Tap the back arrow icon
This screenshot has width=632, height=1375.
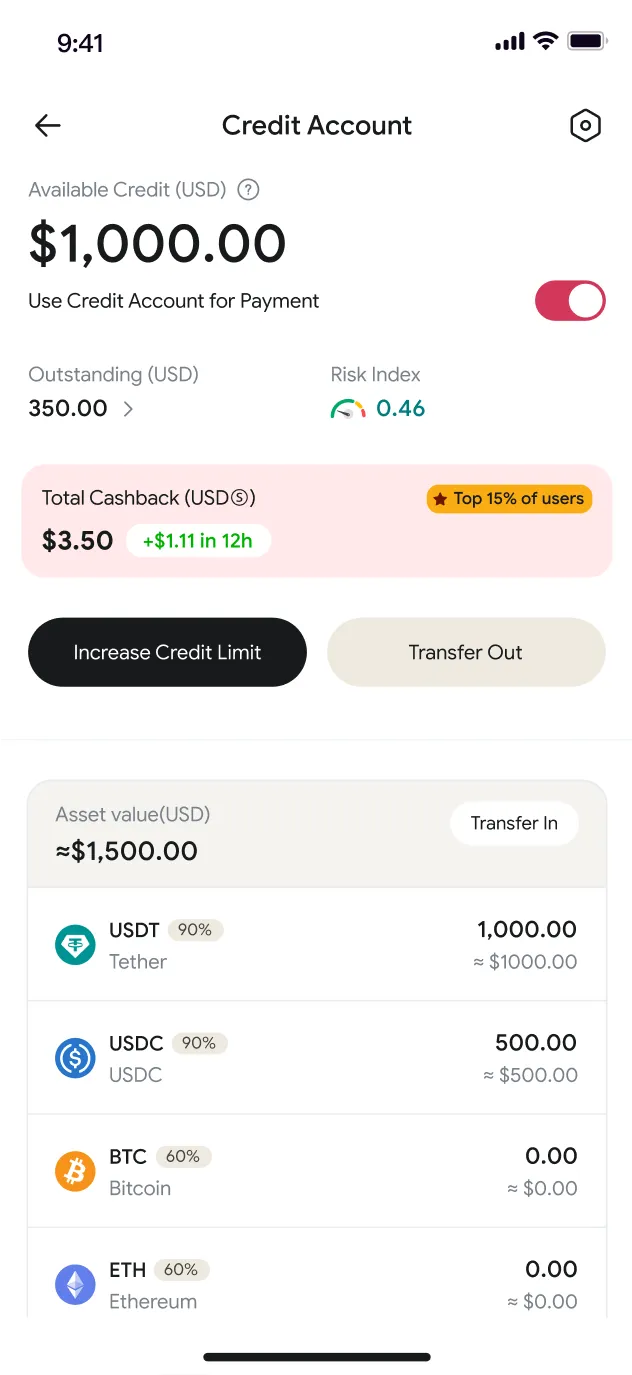coord(48,125)
